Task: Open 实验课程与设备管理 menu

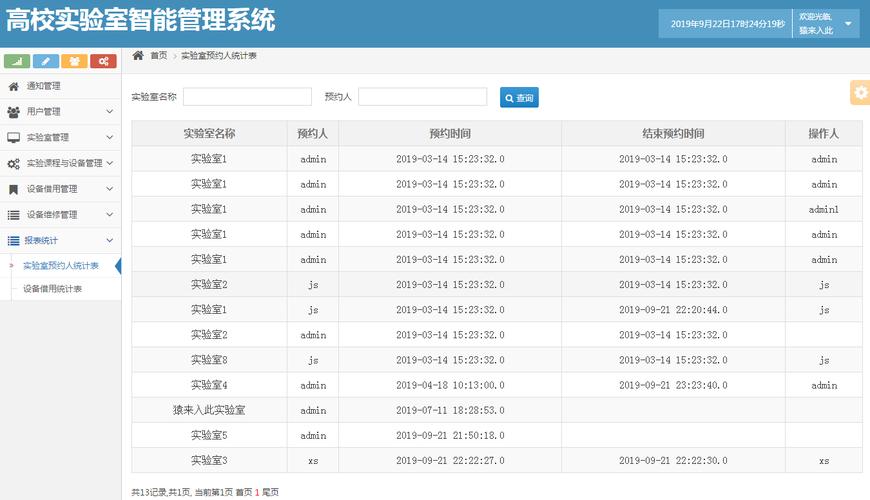Action: tap(60, 163)
